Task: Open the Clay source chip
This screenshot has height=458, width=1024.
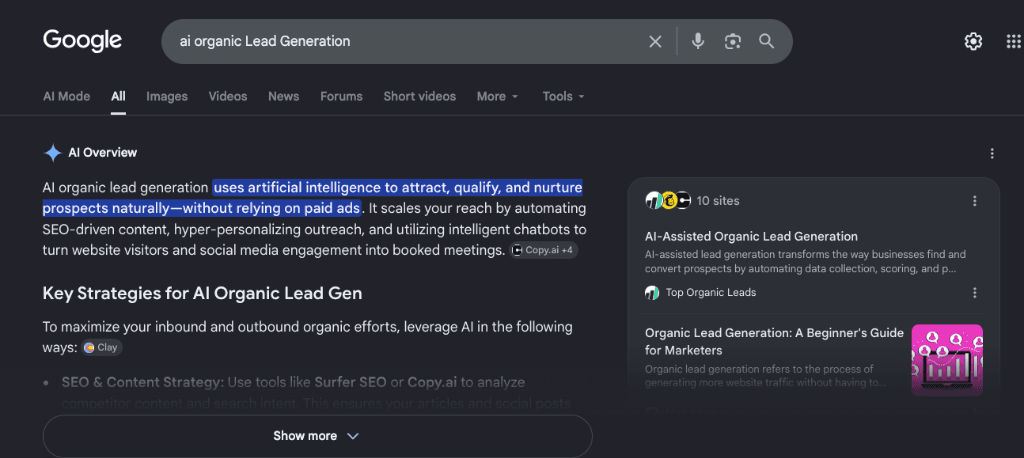Action: click(102, 348)
